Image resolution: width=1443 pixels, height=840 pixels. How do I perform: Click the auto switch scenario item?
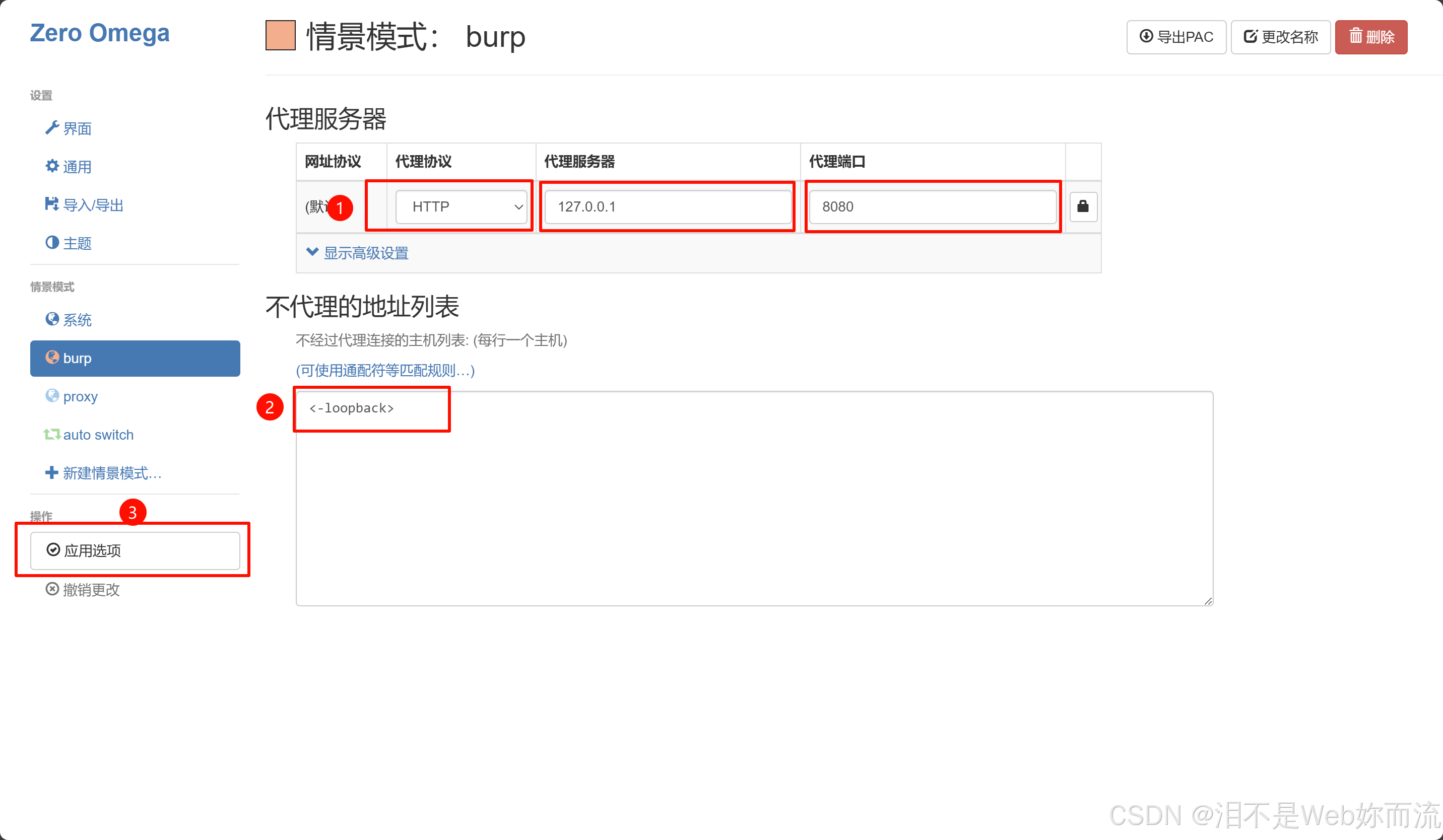98,434
